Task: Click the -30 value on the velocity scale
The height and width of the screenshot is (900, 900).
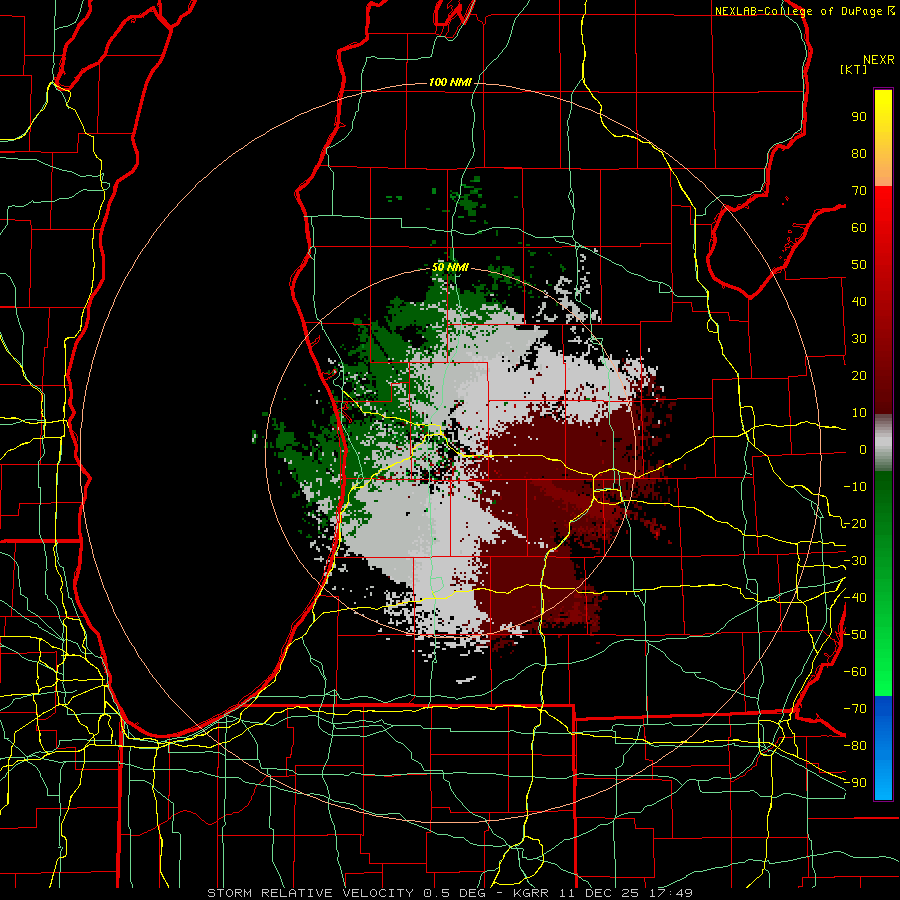Action: (855, 561)
